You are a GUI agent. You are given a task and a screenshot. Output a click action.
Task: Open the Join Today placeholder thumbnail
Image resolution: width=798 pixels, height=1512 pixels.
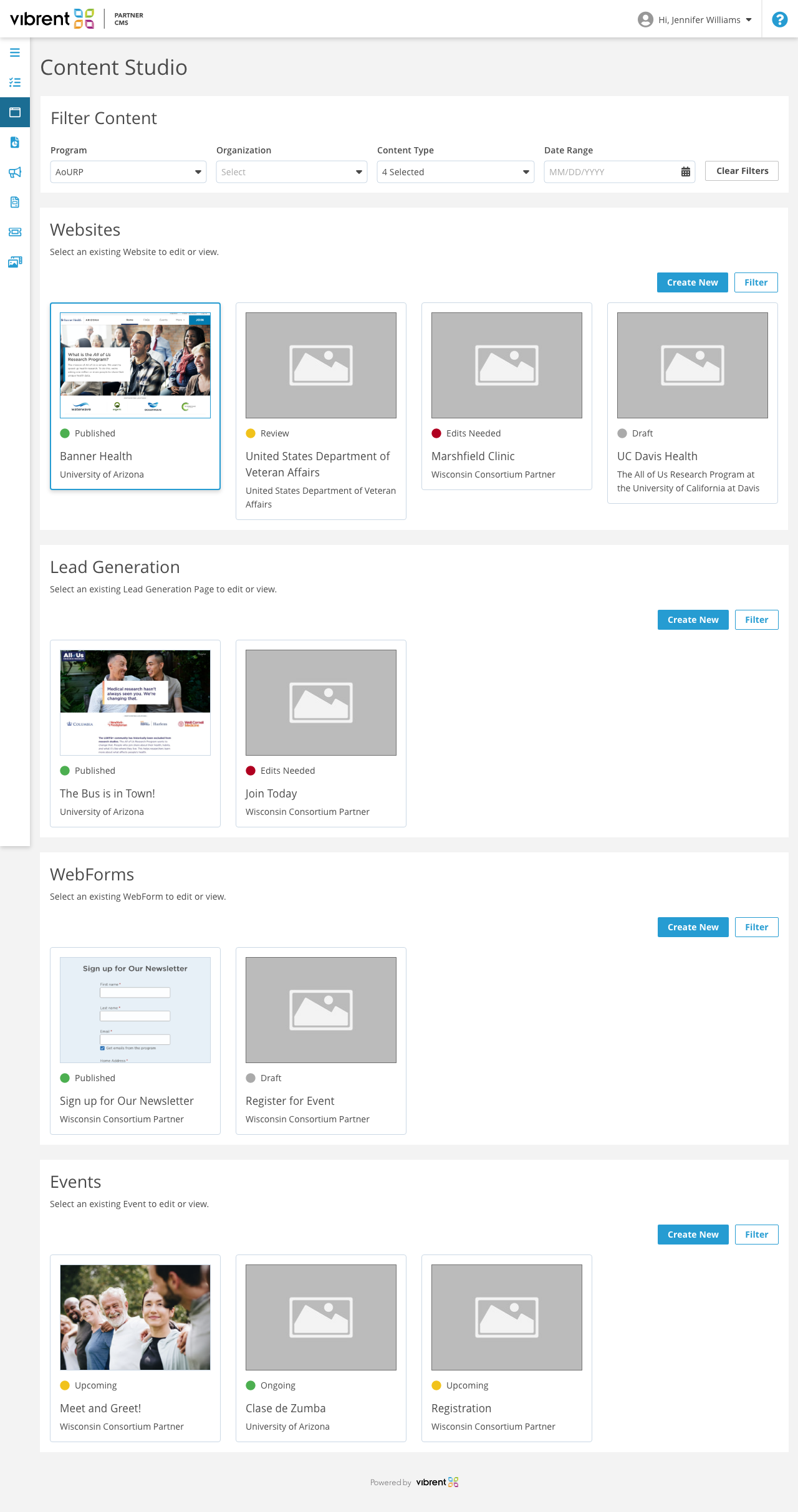[x=321, y=703]
